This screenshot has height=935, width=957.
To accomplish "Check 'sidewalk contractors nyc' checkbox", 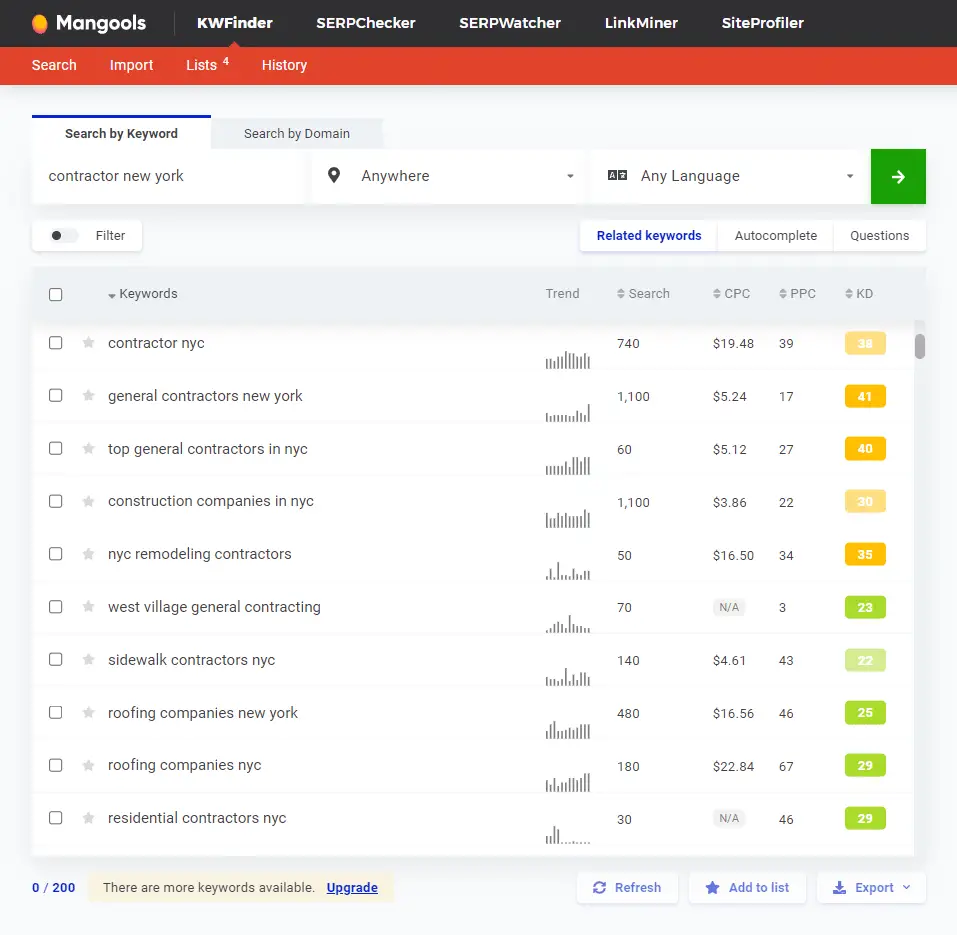I will pyautogui.click(x=56, y=659).
